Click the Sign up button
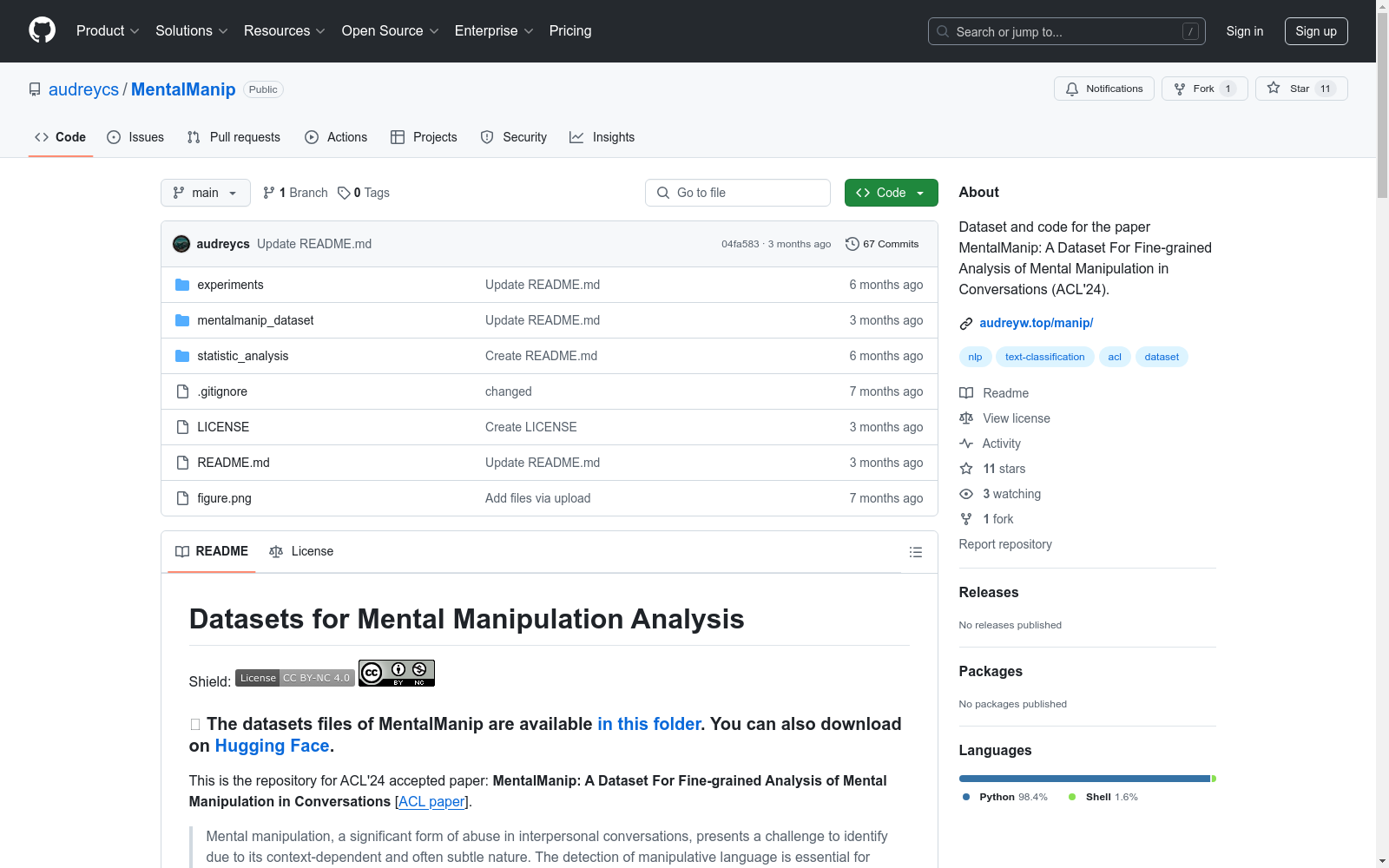Viewport: 1389px width, 868px height. (x=1316, y=31)
